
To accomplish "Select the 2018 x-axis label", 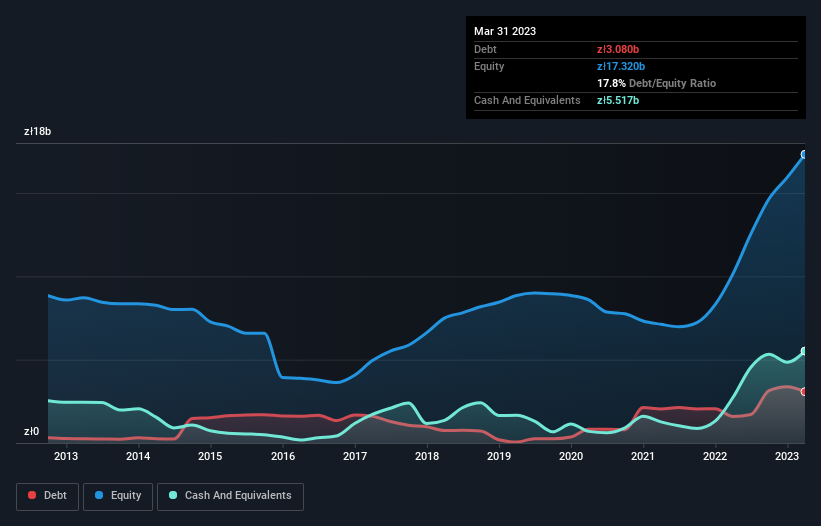I will tap(427, 456).
